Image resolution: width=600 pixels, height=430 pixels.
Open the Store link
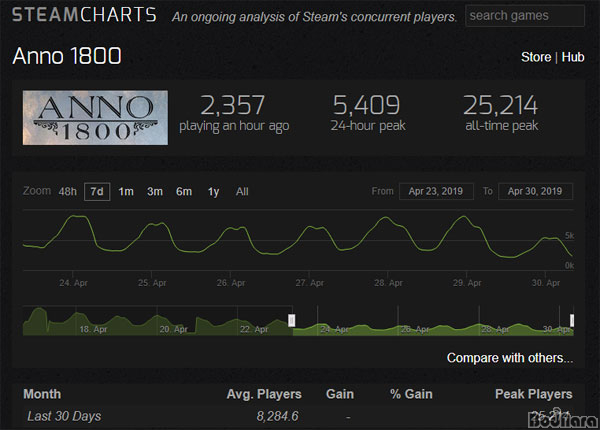536,57
